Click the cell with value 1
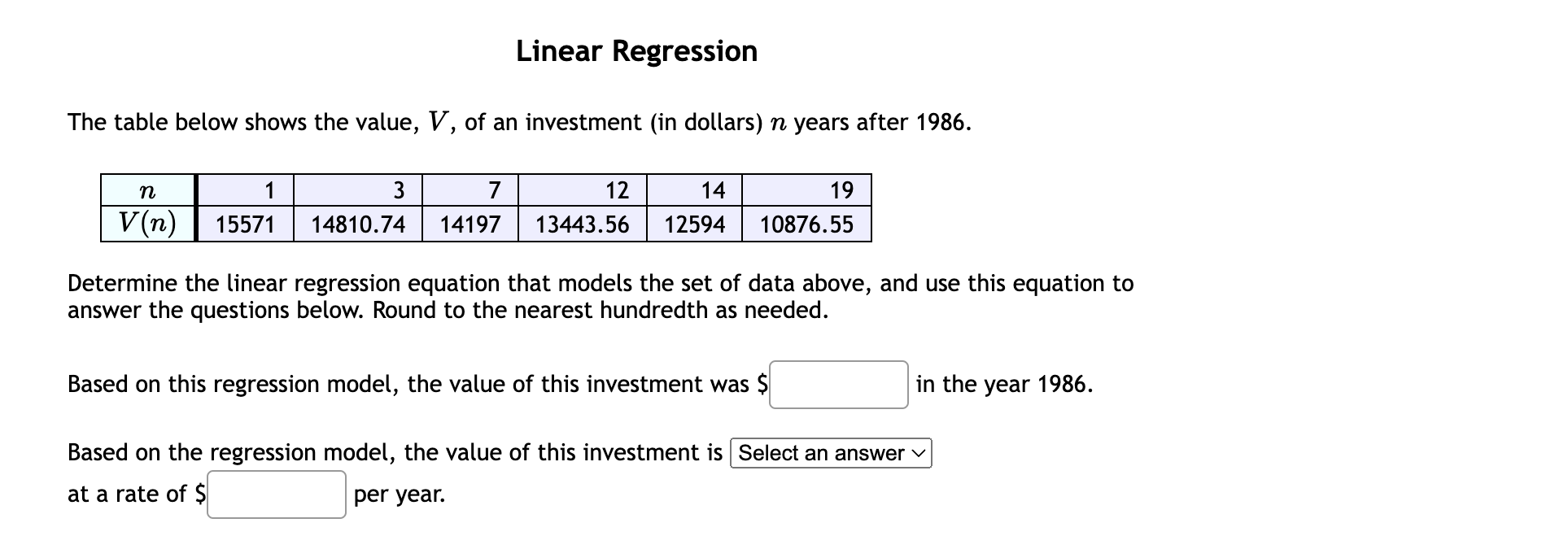Viewport: 1568px width, 549px height. pos(245,190)
